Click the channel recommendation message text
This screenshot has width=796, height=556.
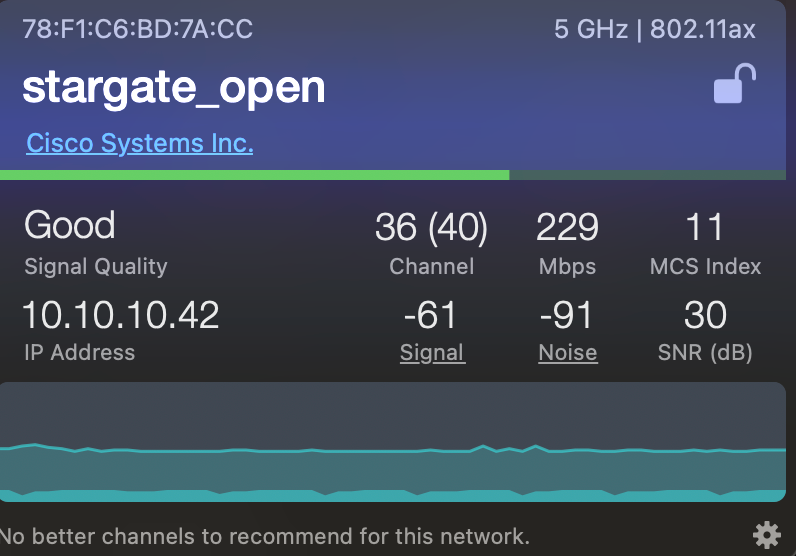coord(265,536)
